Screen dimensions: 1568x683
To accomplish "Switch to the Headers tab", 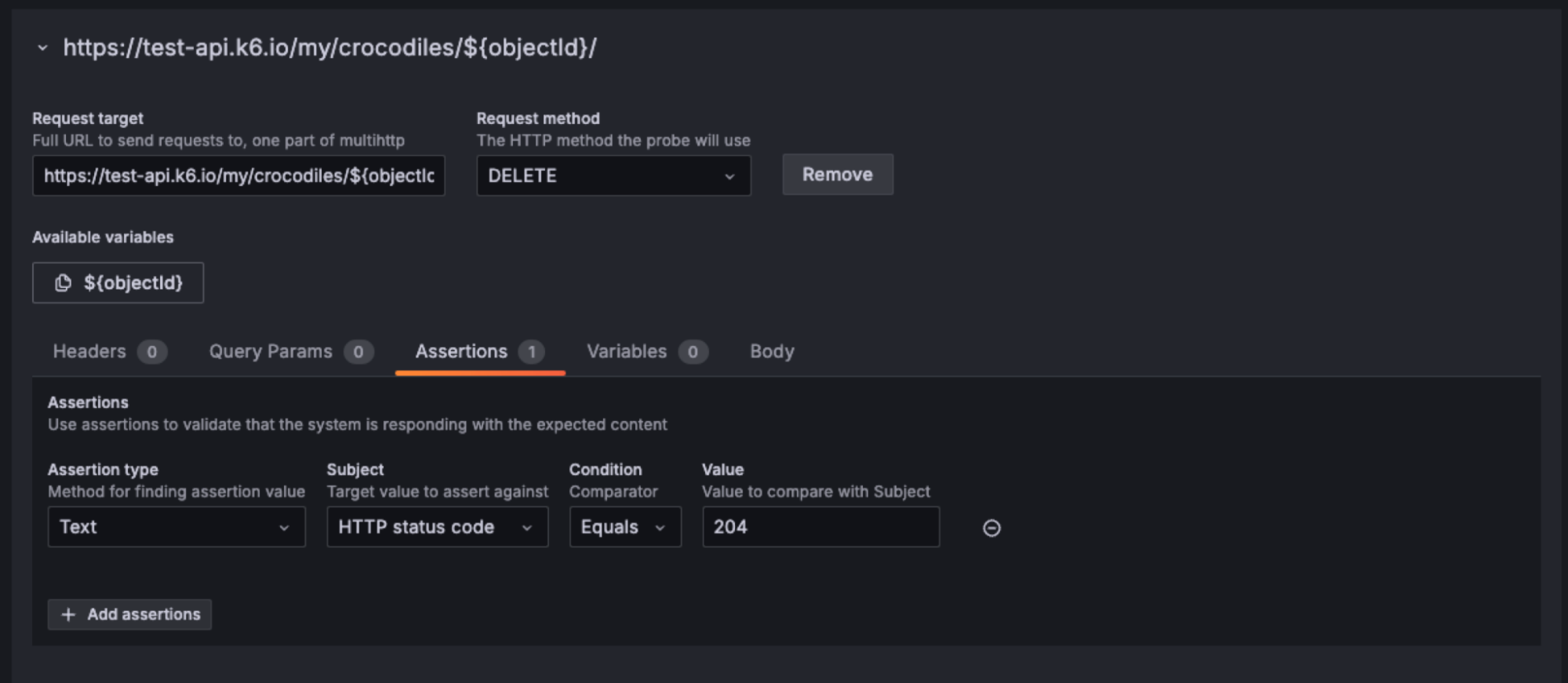I will (89, 351).
